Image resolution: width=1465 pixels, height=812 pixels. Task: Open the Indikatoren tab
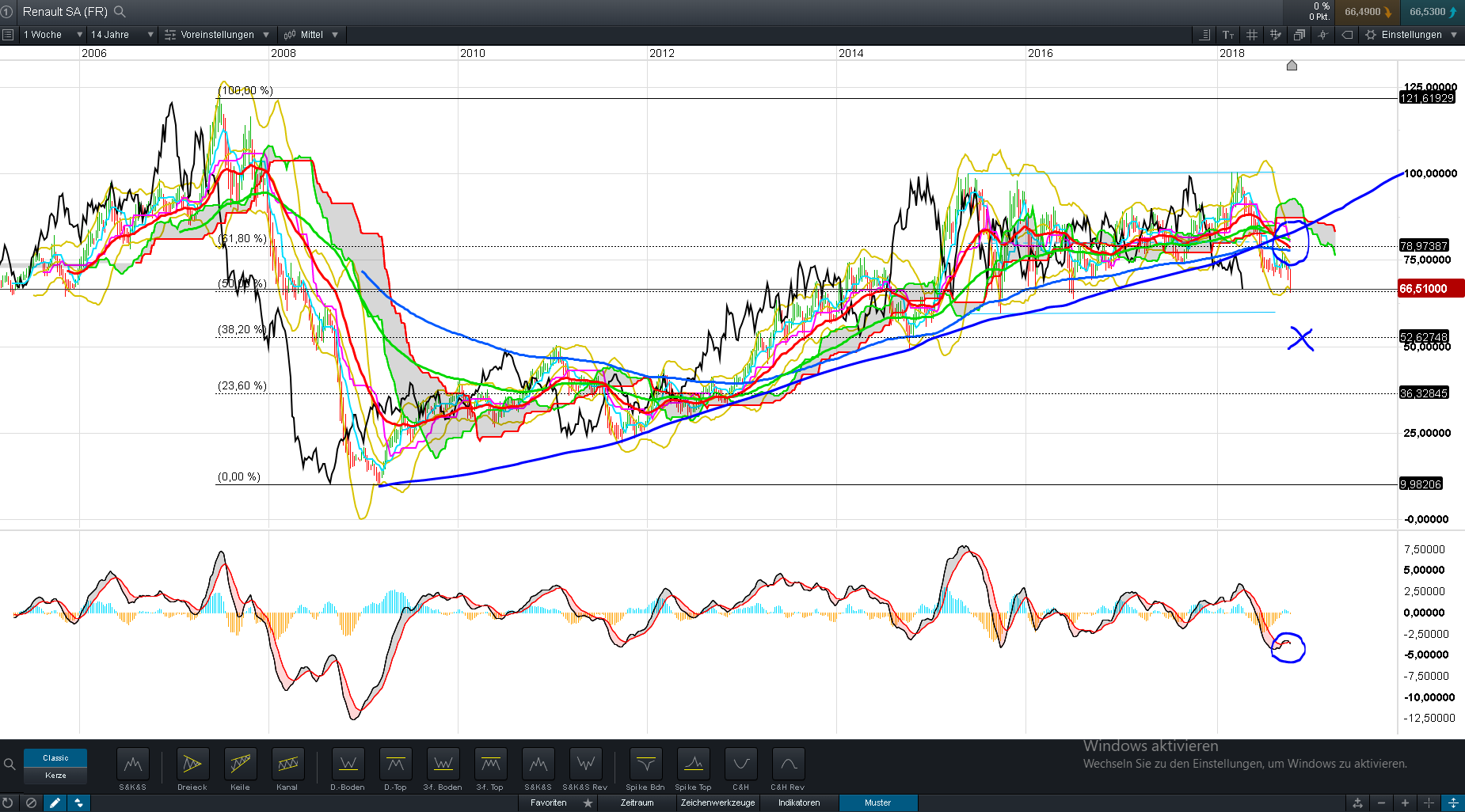click(x=799, y=803)
